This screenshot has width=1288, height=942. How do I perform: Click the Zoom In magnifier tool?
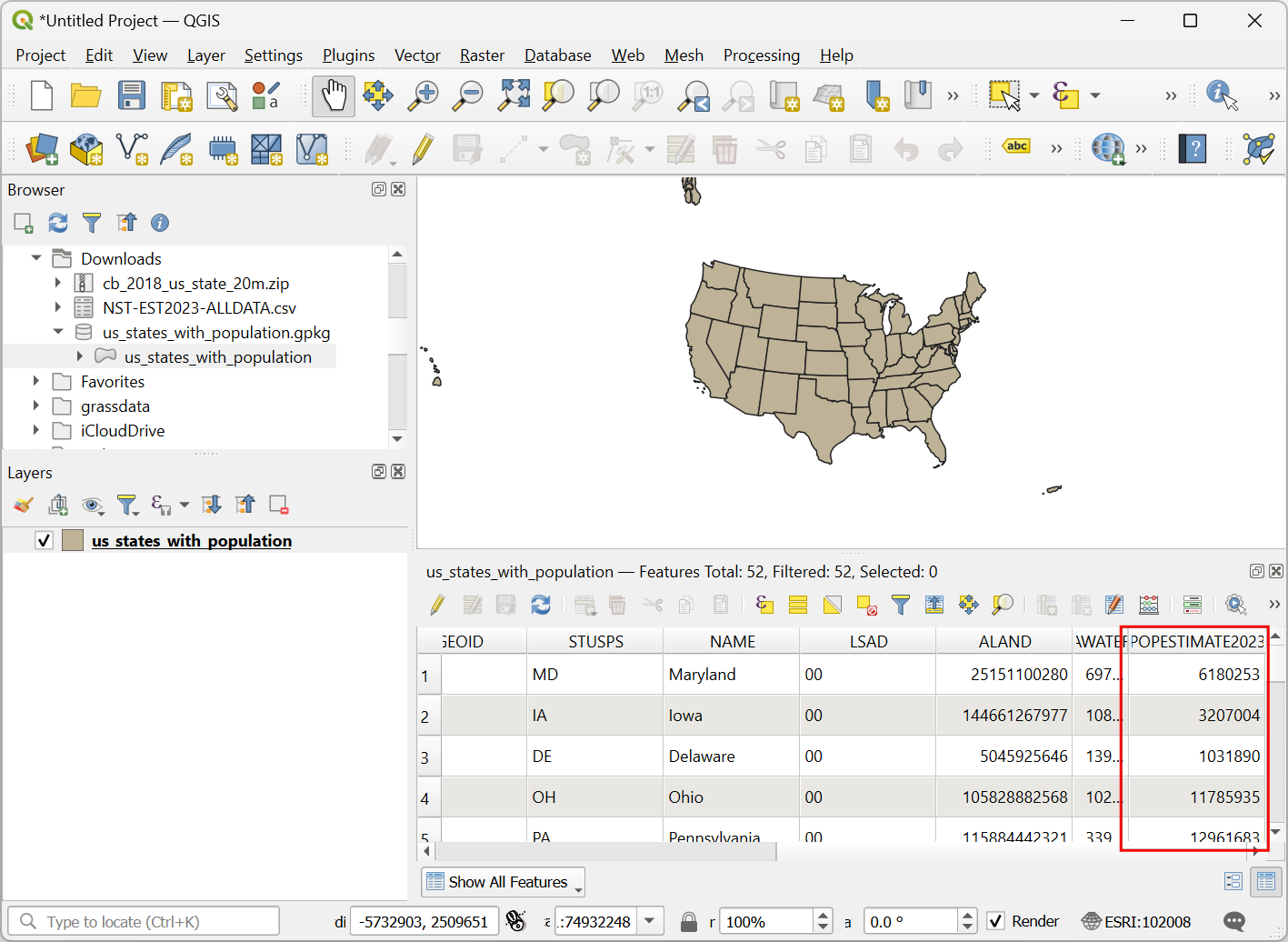[x=423, y=95]
